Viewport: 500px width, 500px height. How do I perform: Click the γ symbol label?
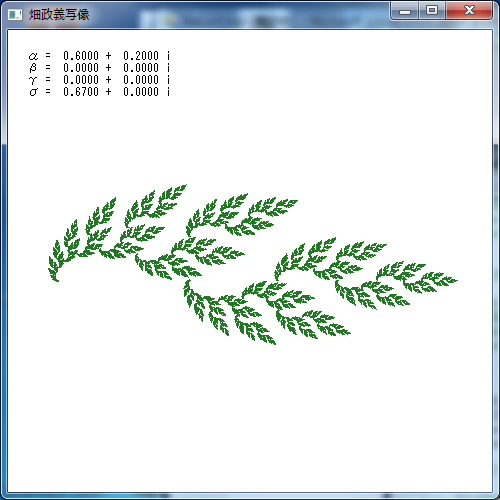33,80
